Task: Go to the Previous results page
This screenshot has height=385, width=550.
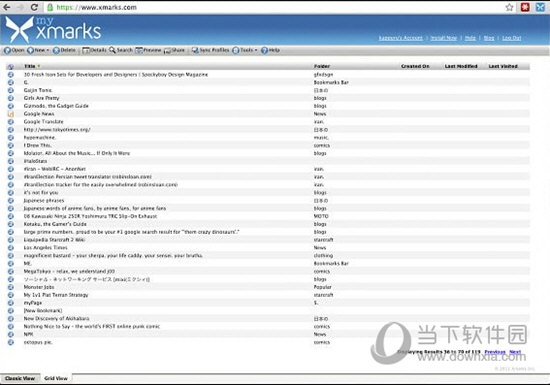Action: [x=495, y=352]
